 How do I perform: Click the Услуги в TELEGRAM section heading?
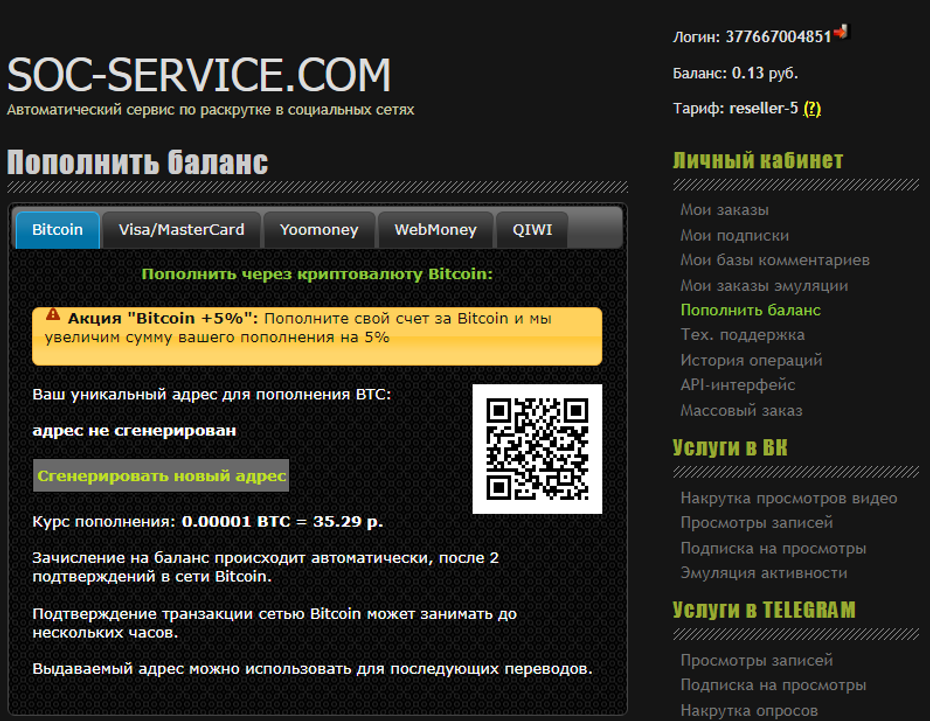[764, 610]
